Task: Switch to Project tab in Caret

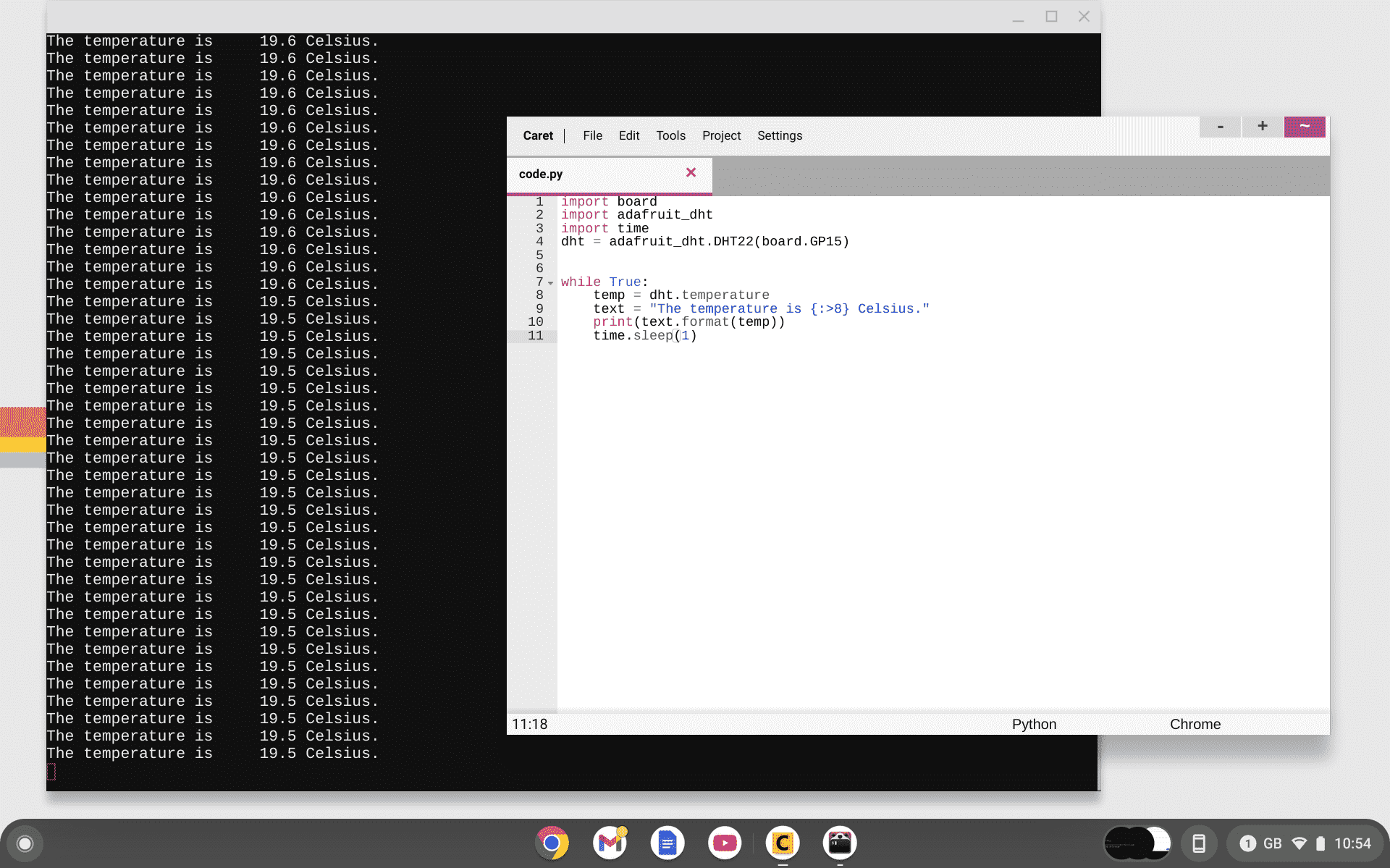Action: (721, 135)
